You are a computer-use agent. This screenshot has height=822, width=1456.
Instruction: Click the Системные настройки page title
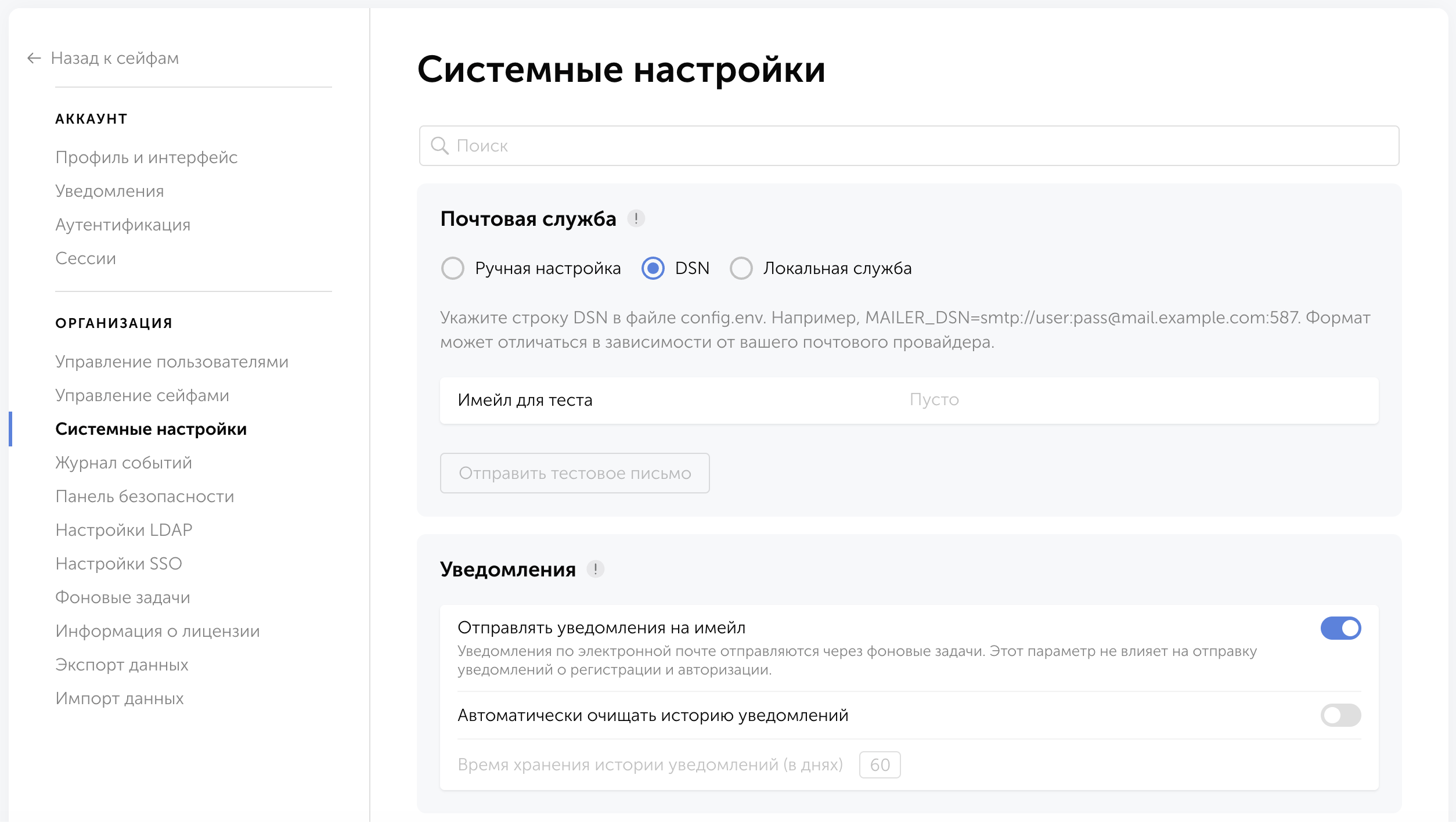(x=621, y=70)
